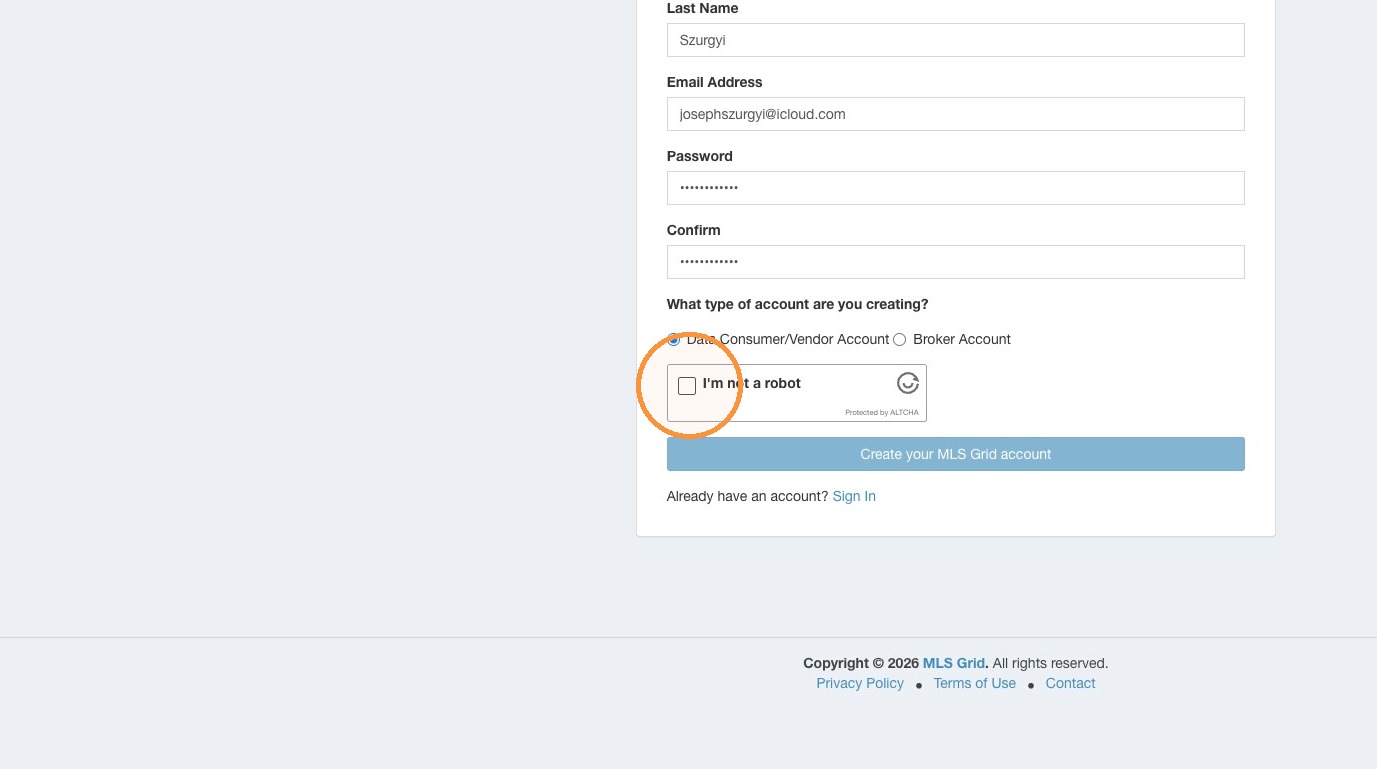
Task: Click into the Email Address field
Action: [x=956, y=114]
